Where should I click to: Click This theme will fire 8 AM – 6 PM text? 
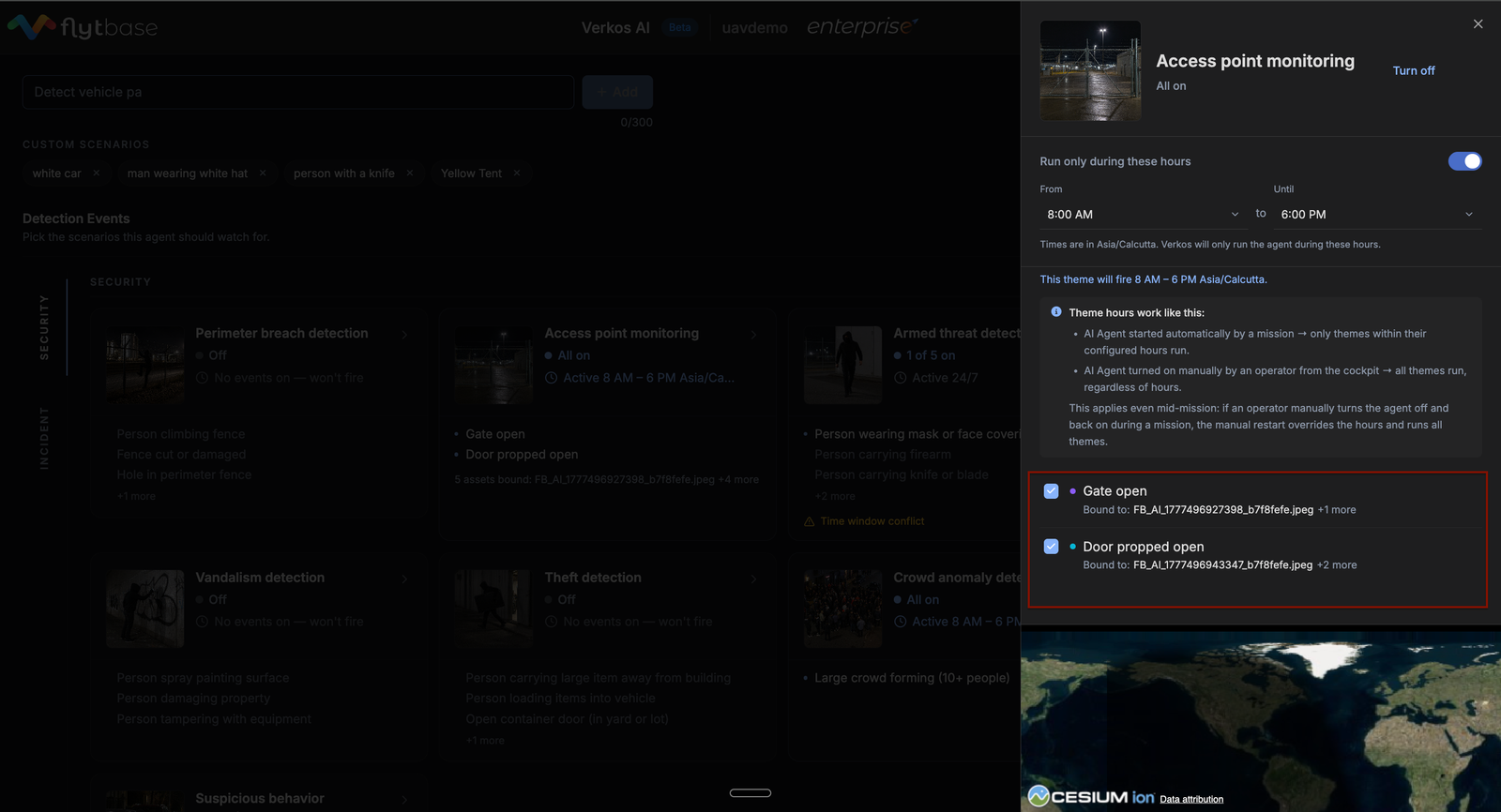pos(1153,279)
